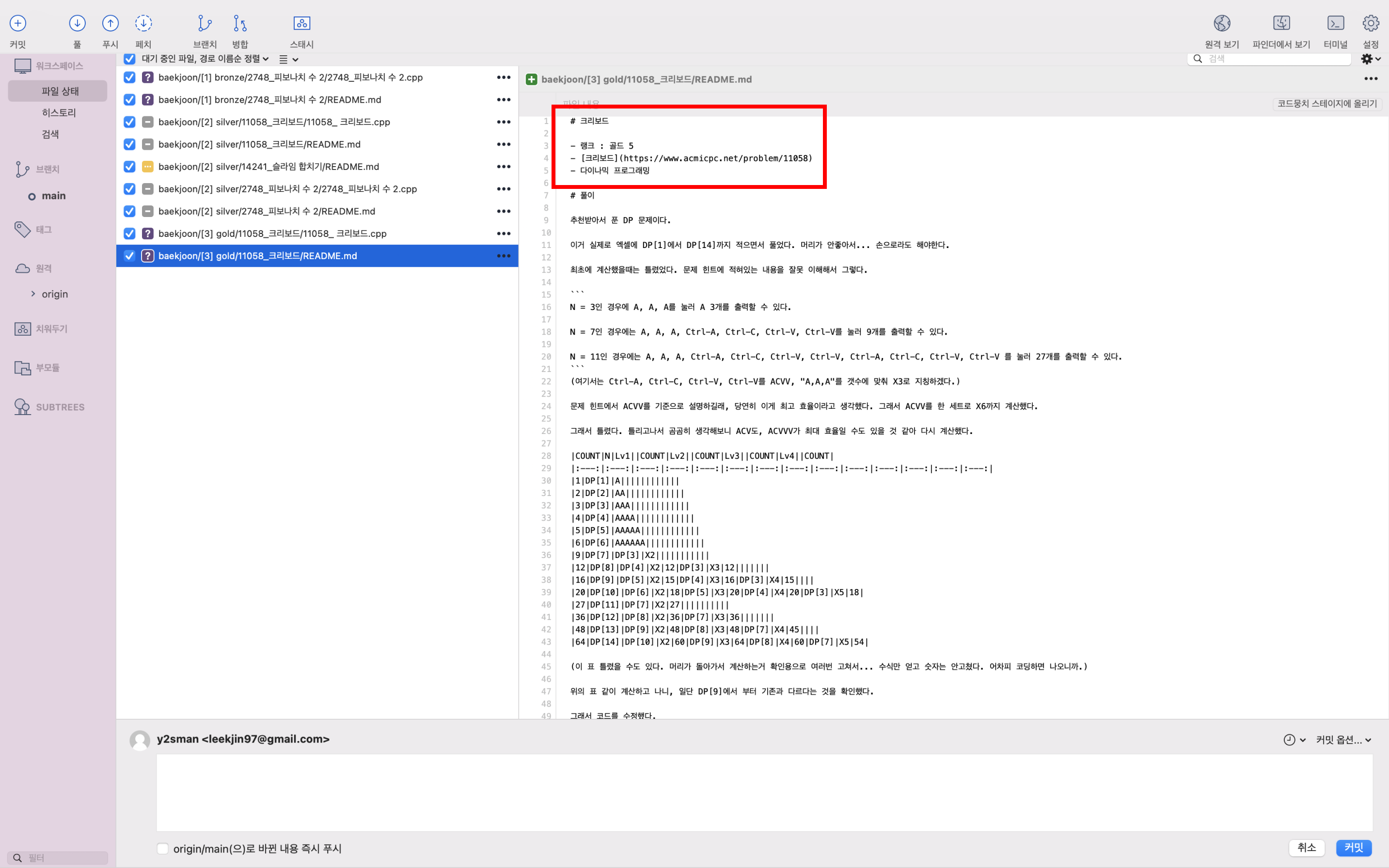Select Search (검색) in sidebar
Viewport: 1389px width, 868px height.
pos(50,134)
